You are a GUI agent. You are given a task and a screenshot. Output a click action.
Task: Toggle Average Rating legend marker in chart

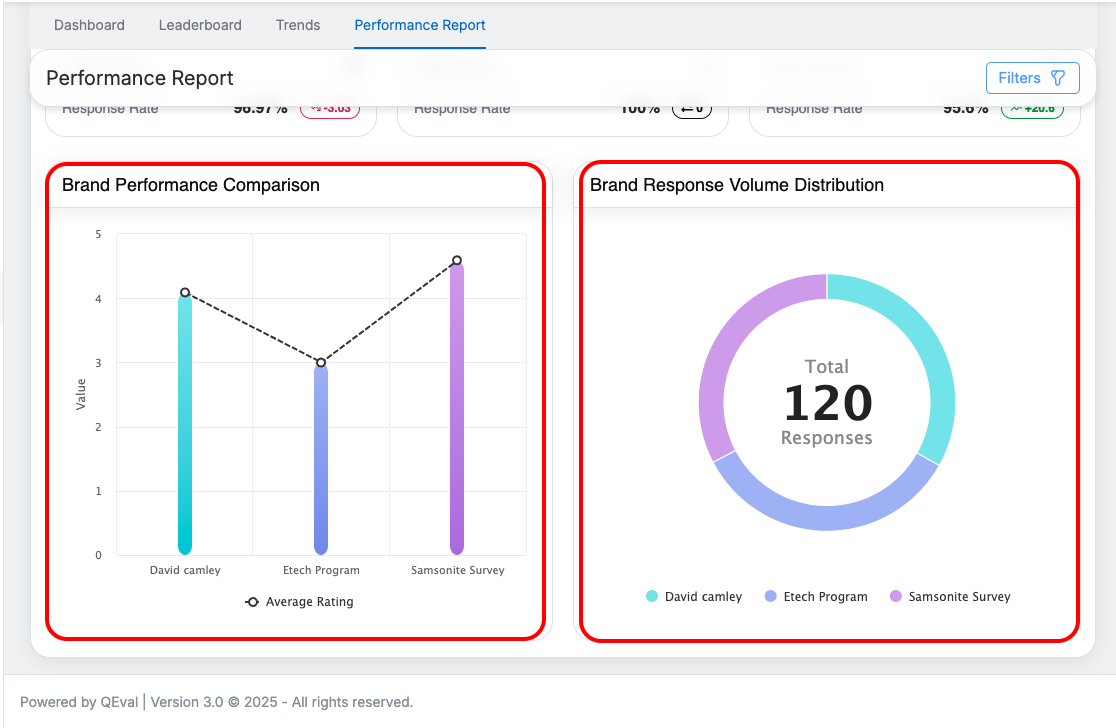(x=253, y=602)
